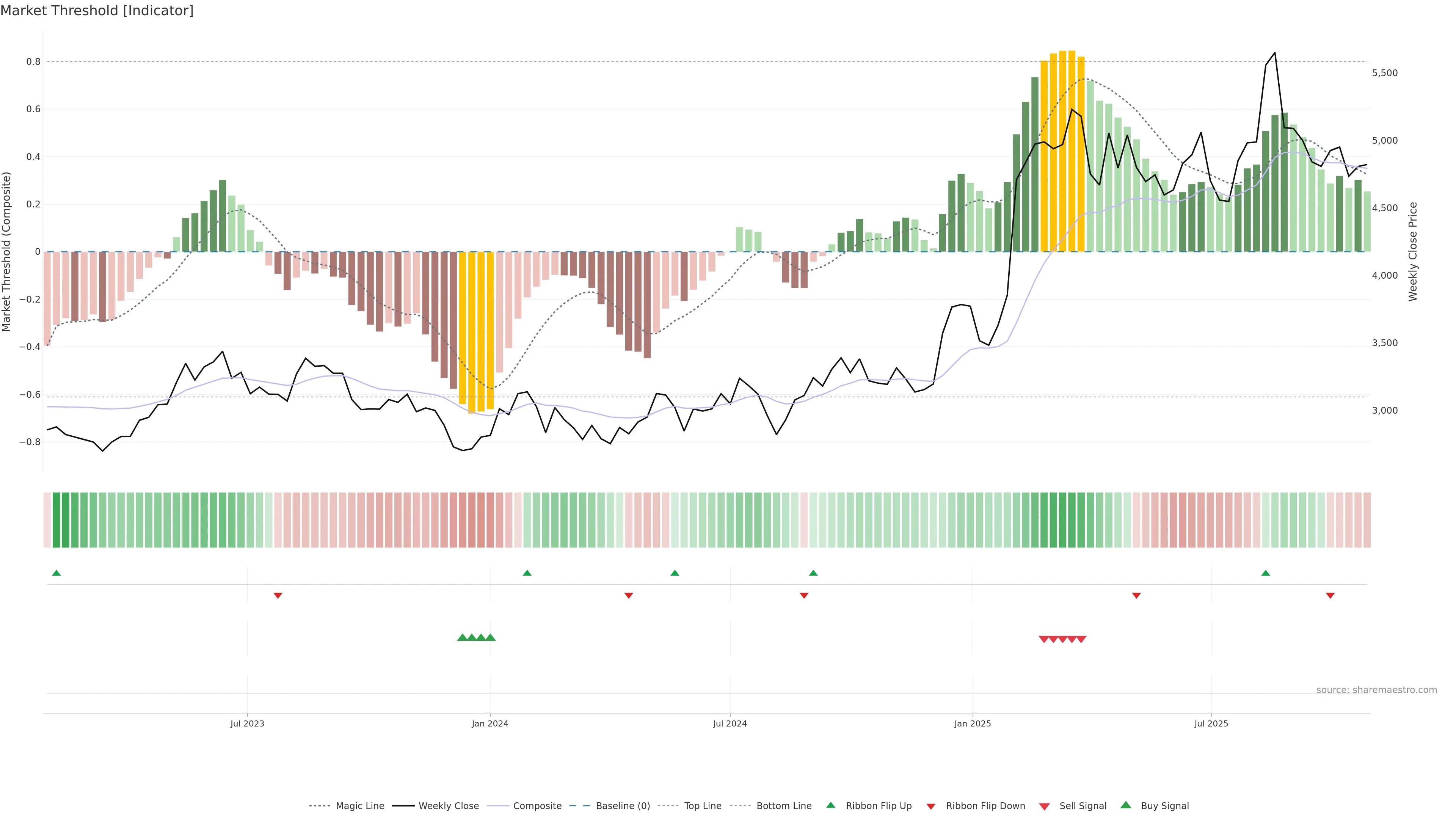Click the leftmost green buy signal triangle
1456x819 pixels.
(x=462, y=637)
